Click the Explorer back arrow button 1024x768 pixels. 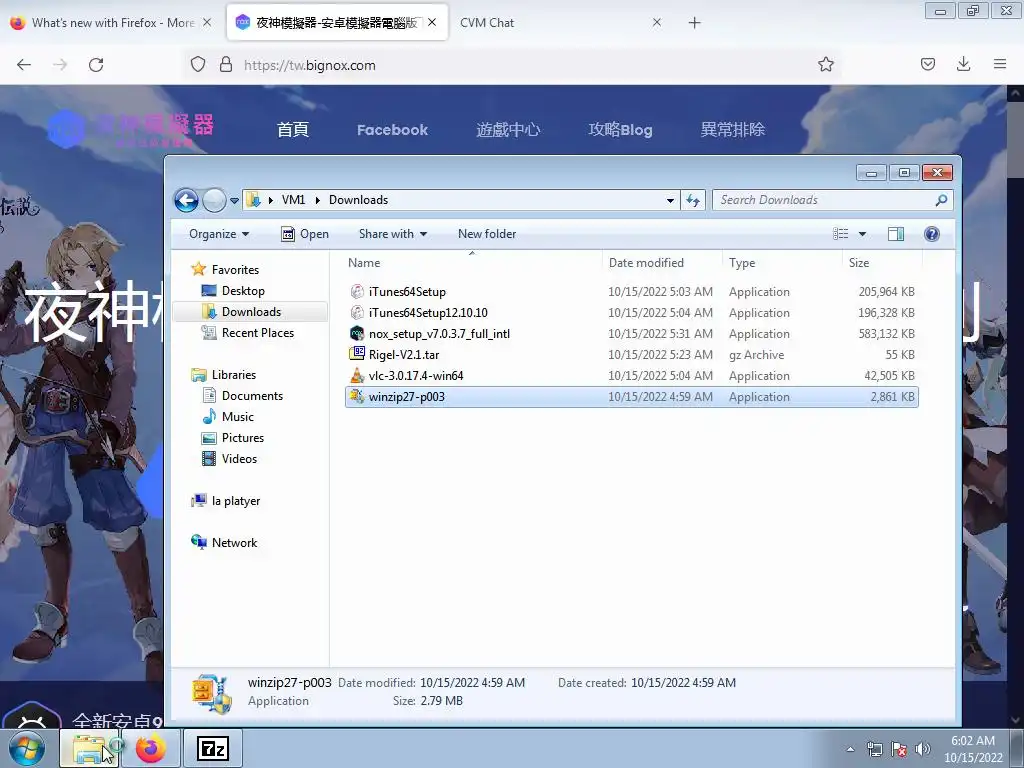coord(186,200)
